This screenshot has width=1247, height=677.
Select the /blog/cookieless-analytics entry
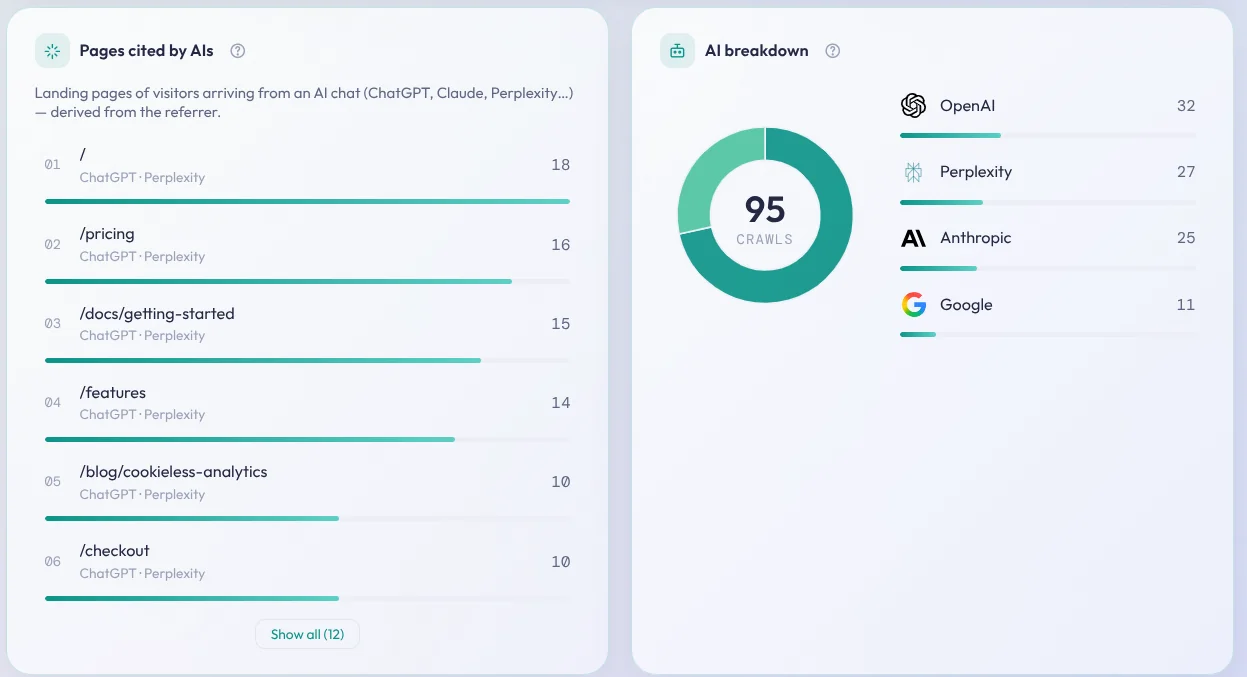[307, 489]
